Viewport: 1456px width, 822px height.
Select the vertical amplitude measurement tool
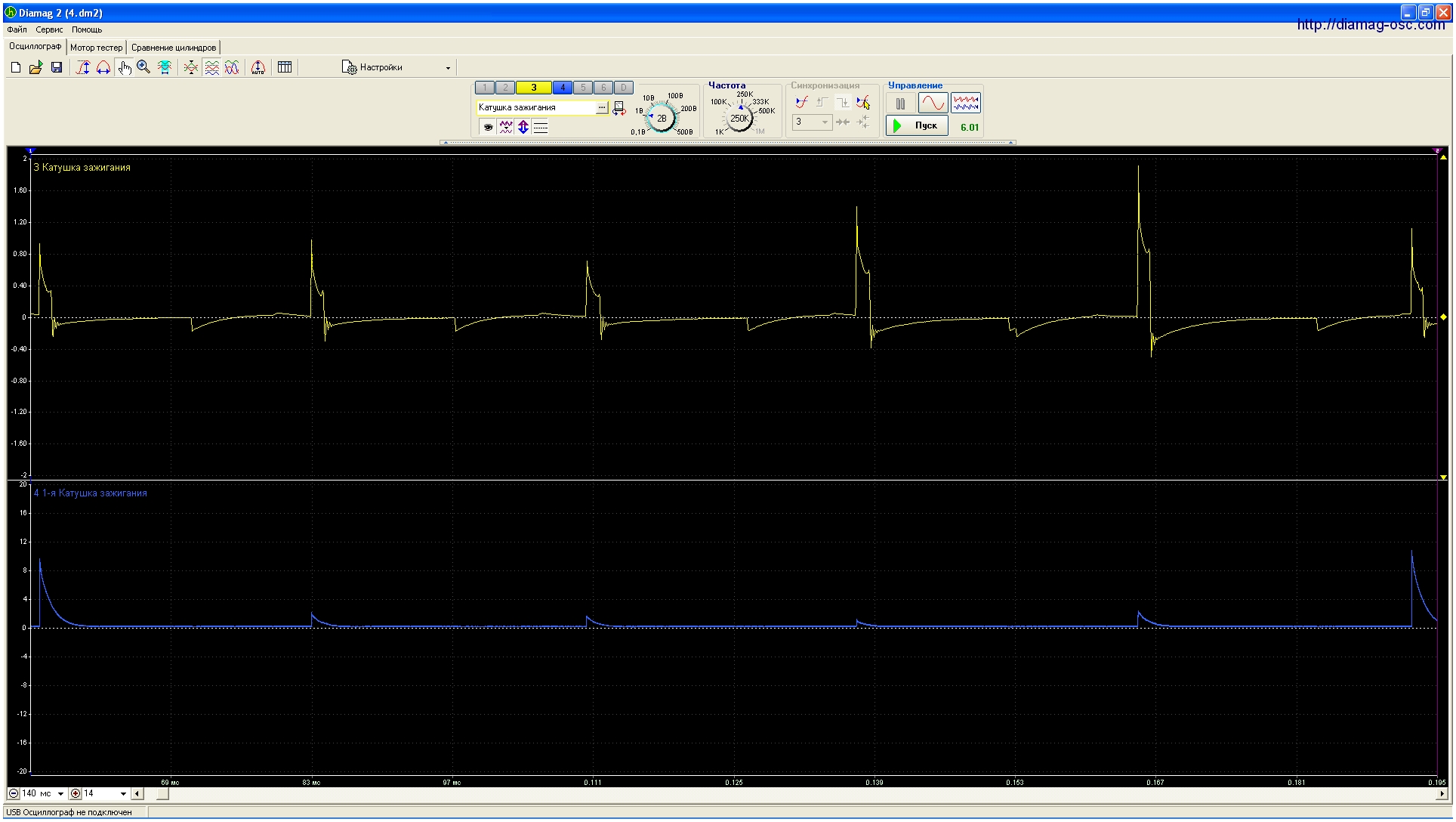point(83,68)
